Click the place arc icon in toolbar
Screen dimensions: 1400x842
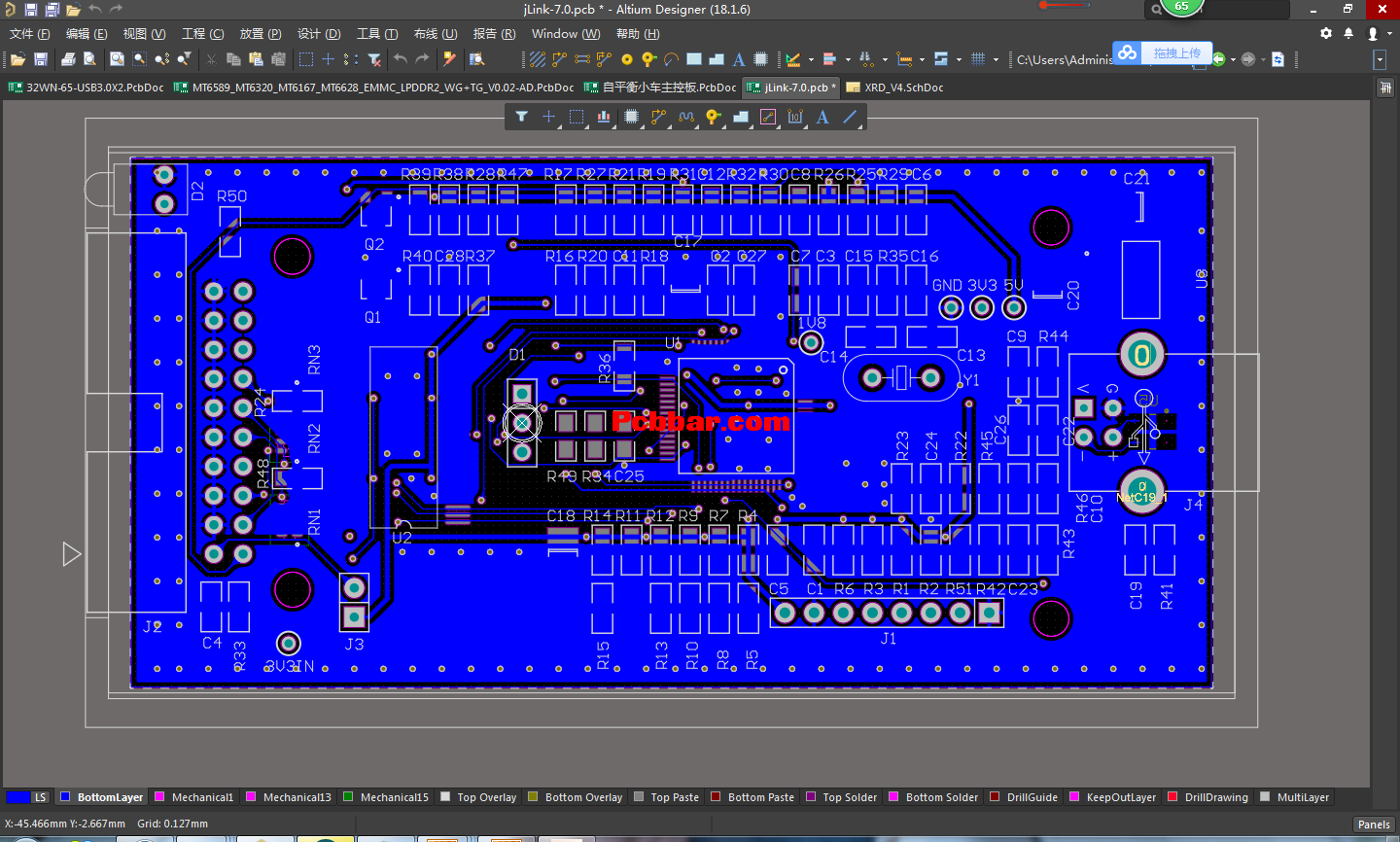point(671,59)
